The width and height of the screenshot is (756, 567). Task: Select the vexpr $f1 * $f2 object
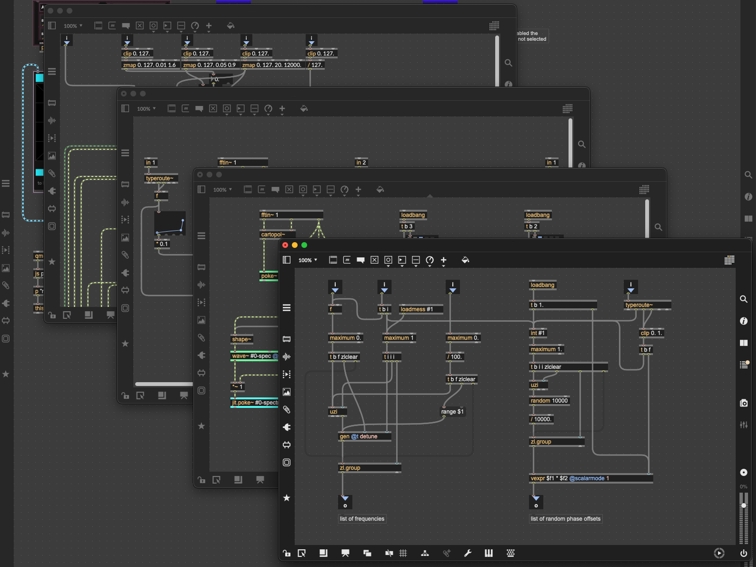(x=591, y=478)
